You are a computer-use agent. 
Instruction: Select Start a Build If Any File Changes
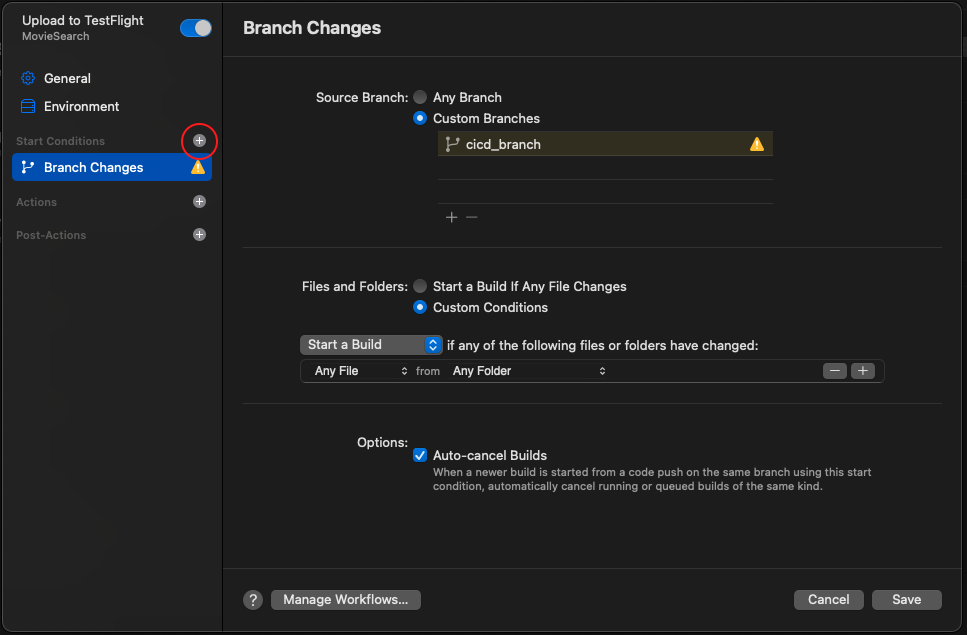click(x=420, y=287)
